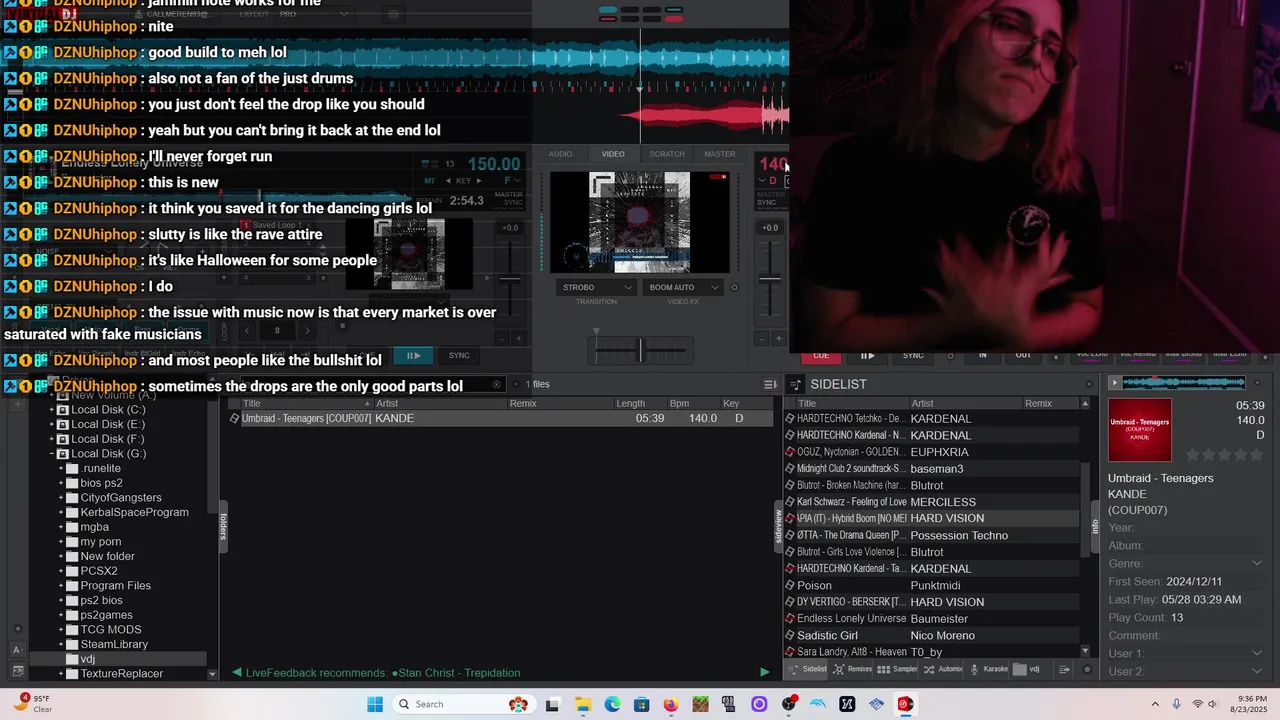Click the sideview round options dot

1089,669
